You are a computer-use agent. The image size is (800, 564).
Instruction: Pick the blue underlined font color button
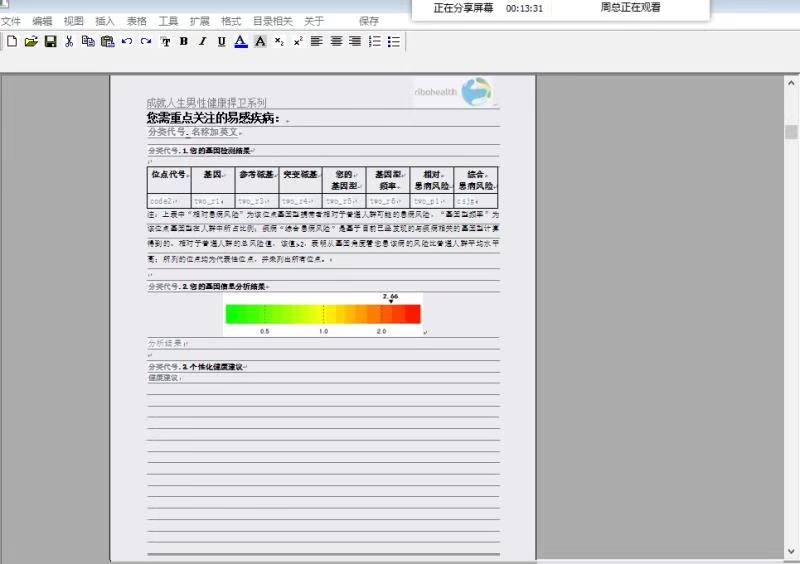click(241, 41)
